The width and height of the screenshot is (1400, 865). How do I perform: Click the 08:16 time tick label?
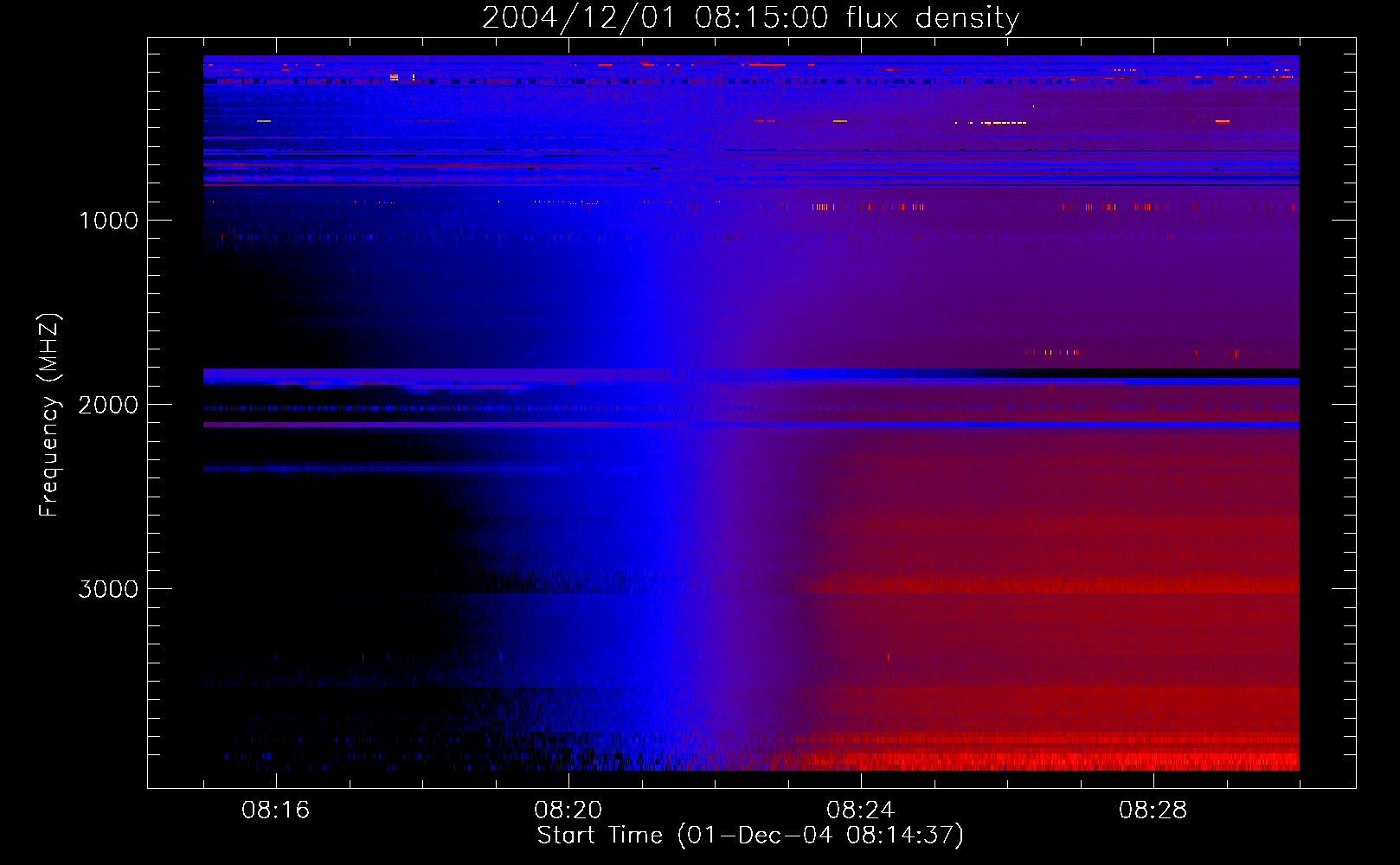(276, 811)
